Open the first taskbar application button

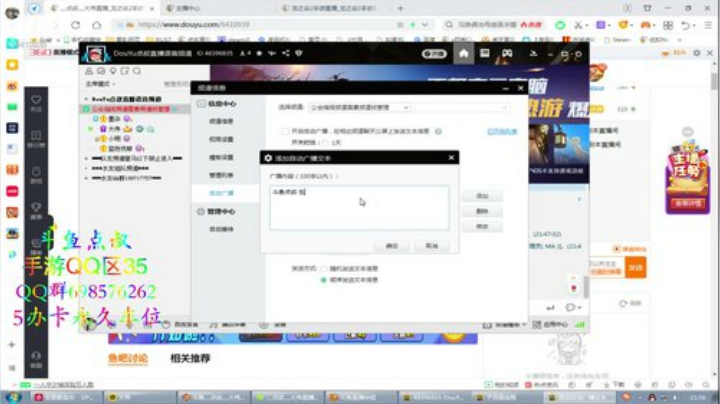64,397
